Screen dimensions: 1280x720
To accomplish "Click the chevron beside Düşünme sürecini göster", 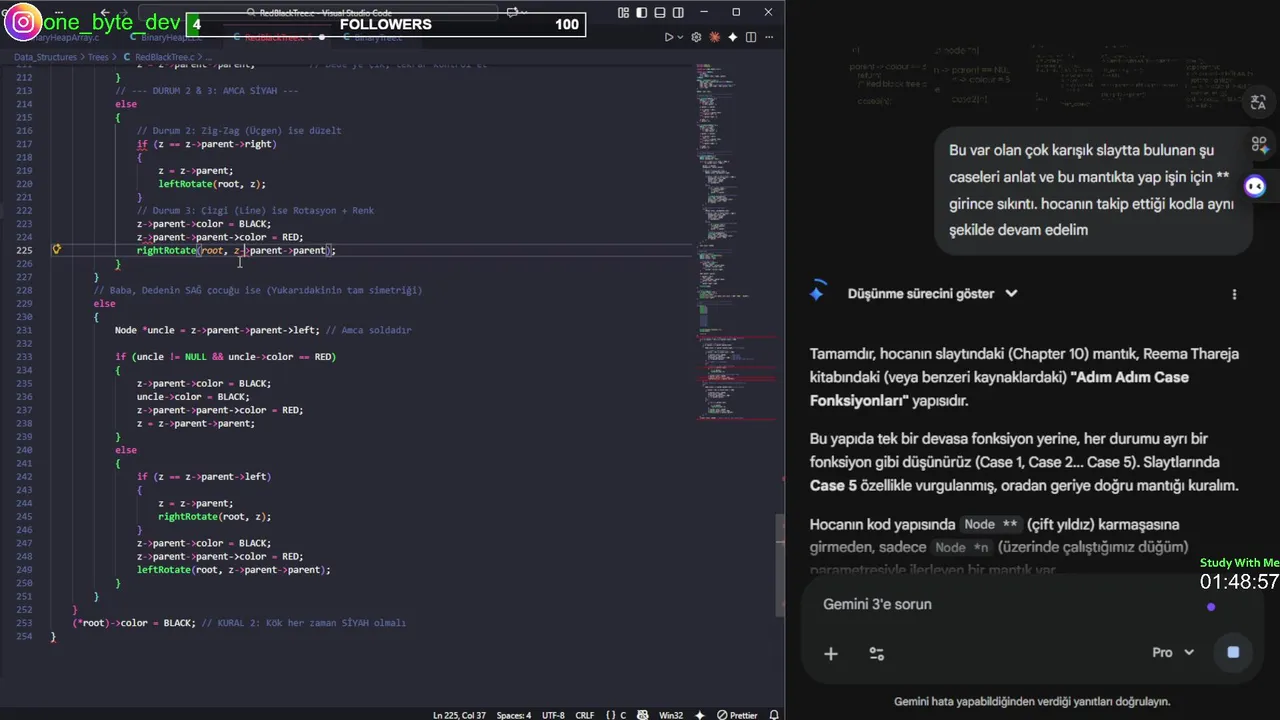I will [1011, 294].
